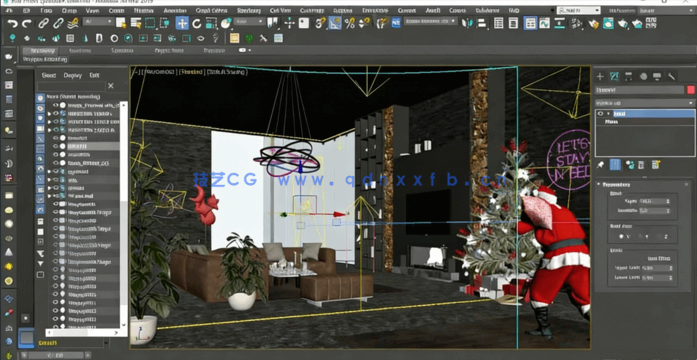
Task: Click the red object color swatch
Action: tap(691, 90)
